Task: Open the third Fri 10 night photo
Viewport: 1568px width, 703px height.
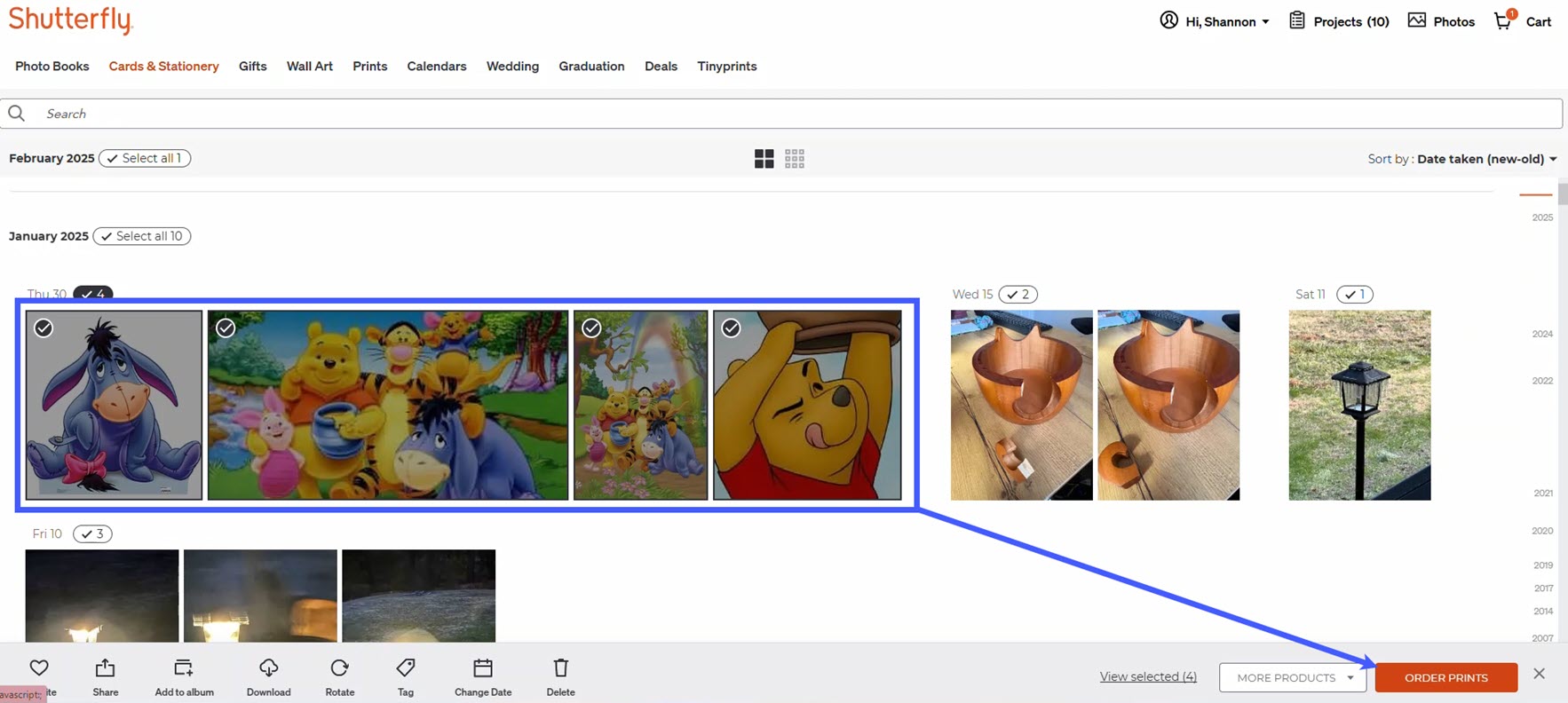Action: point(419,596)
